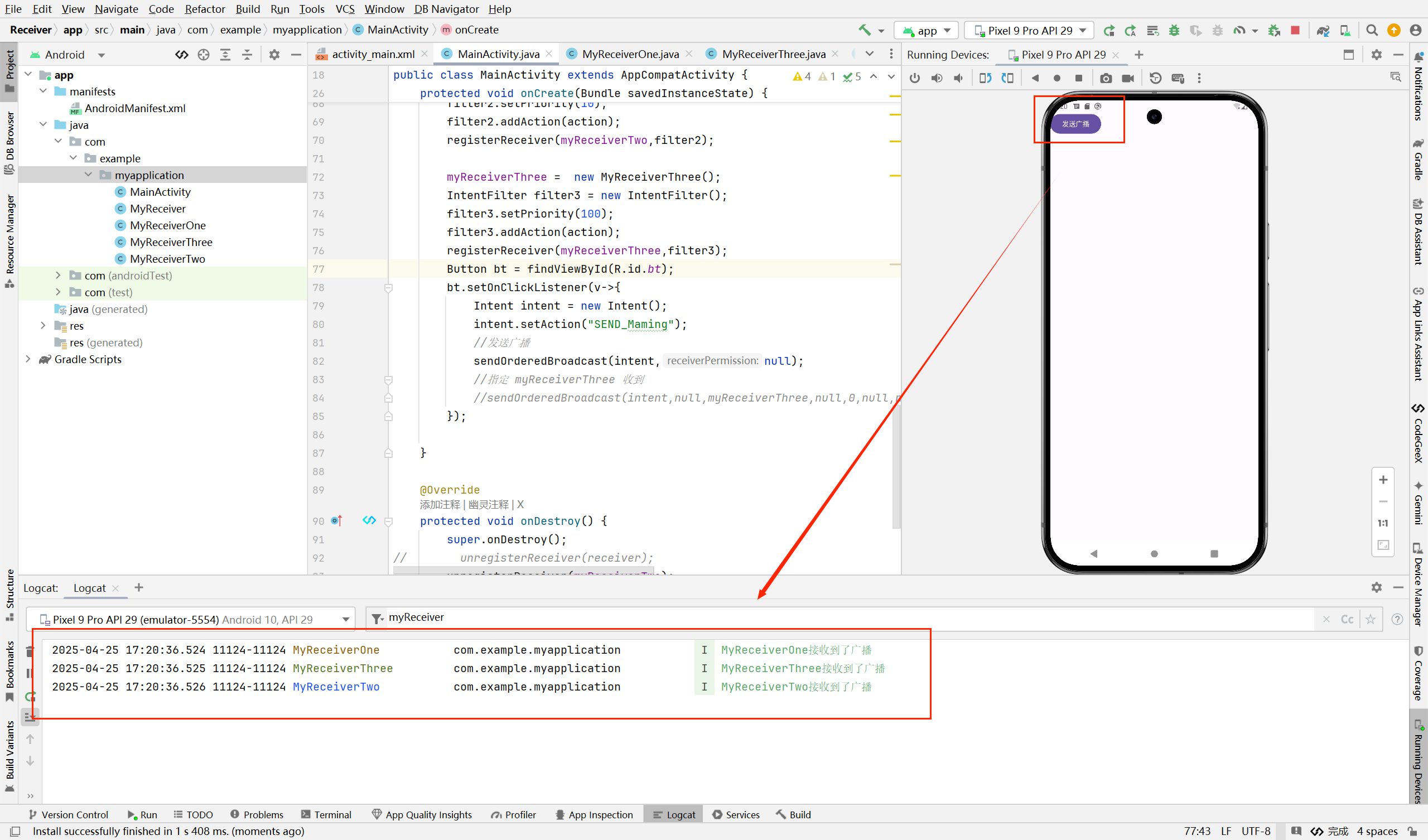
Task: Click the emulator volume up icon
Action: [x=937, y=78]
